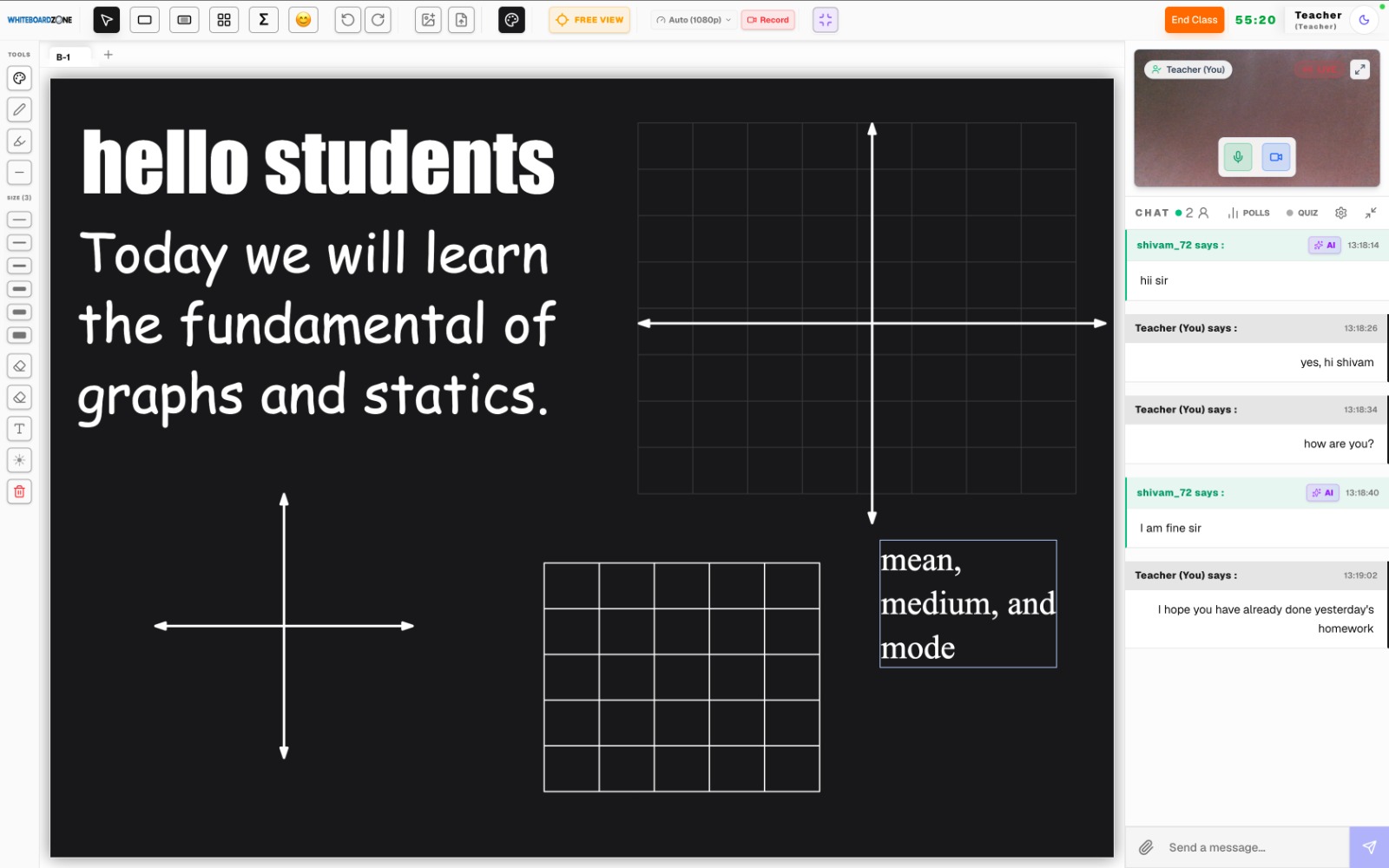Select the straight line tool
Viewport: 1389px width, 868px height.
click(x=19, y=172)
